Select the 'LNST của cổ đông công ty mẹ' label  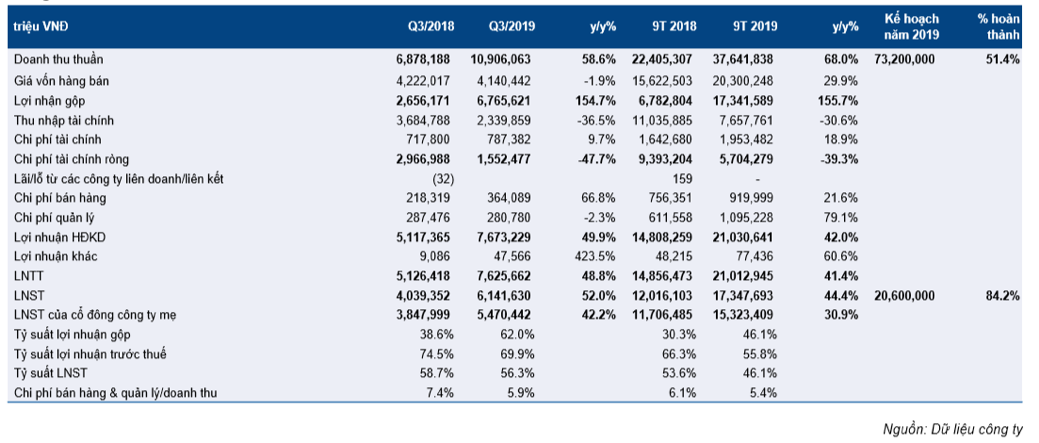pos(99,315)
